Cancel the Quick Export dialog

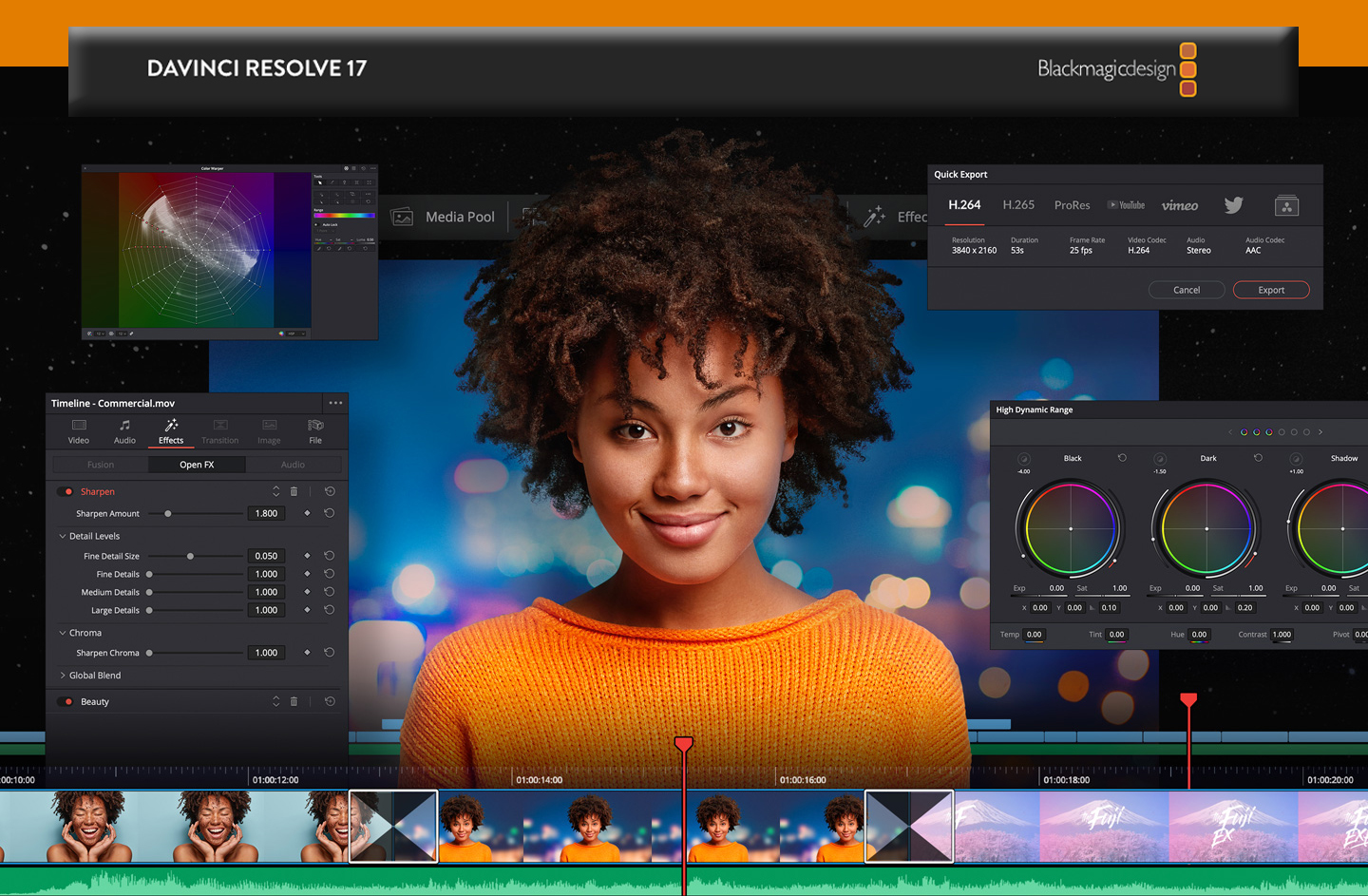1186,290
